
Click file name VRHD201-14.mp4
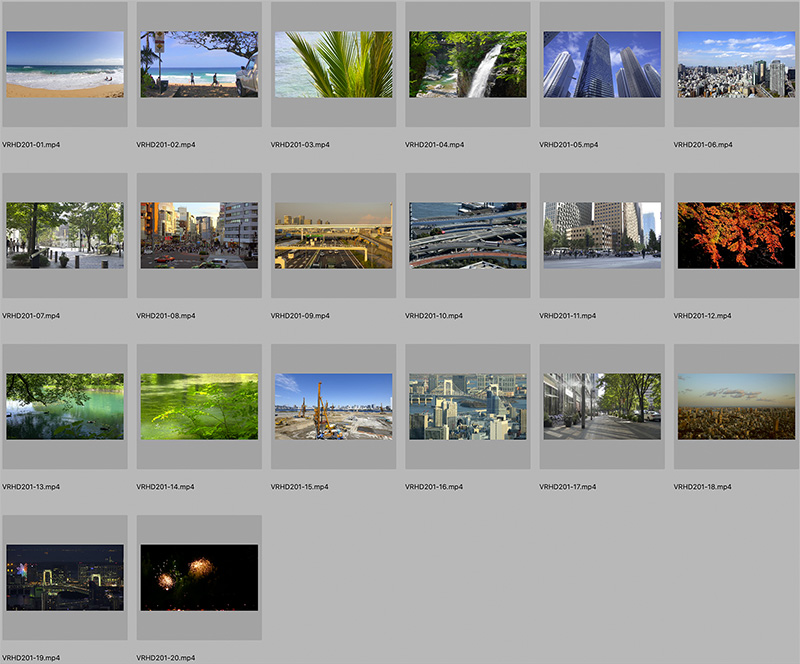tap(165, 486)
